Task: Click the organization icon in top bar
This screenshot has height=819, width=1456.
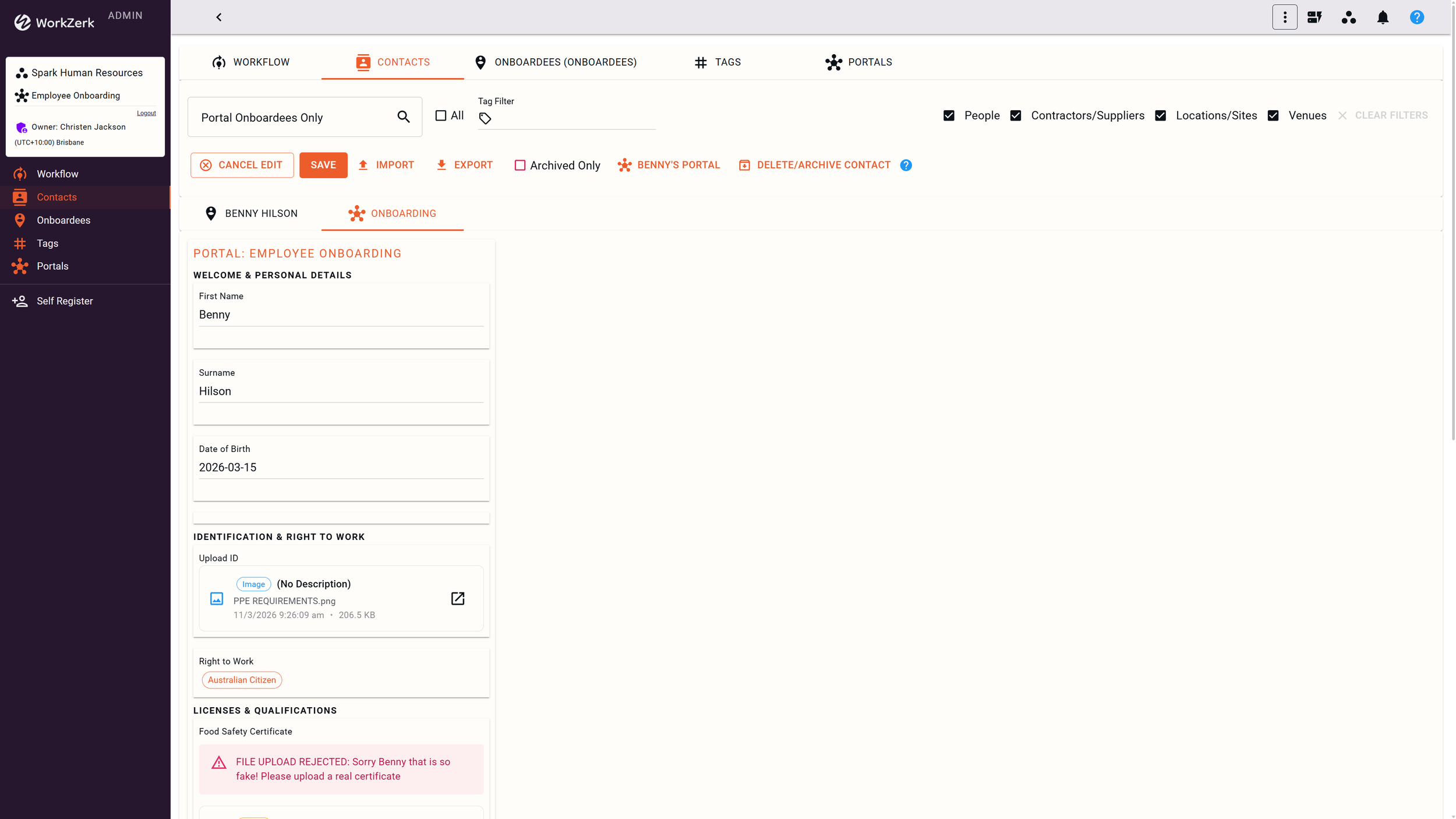Action: click(x=1348, y=17)
